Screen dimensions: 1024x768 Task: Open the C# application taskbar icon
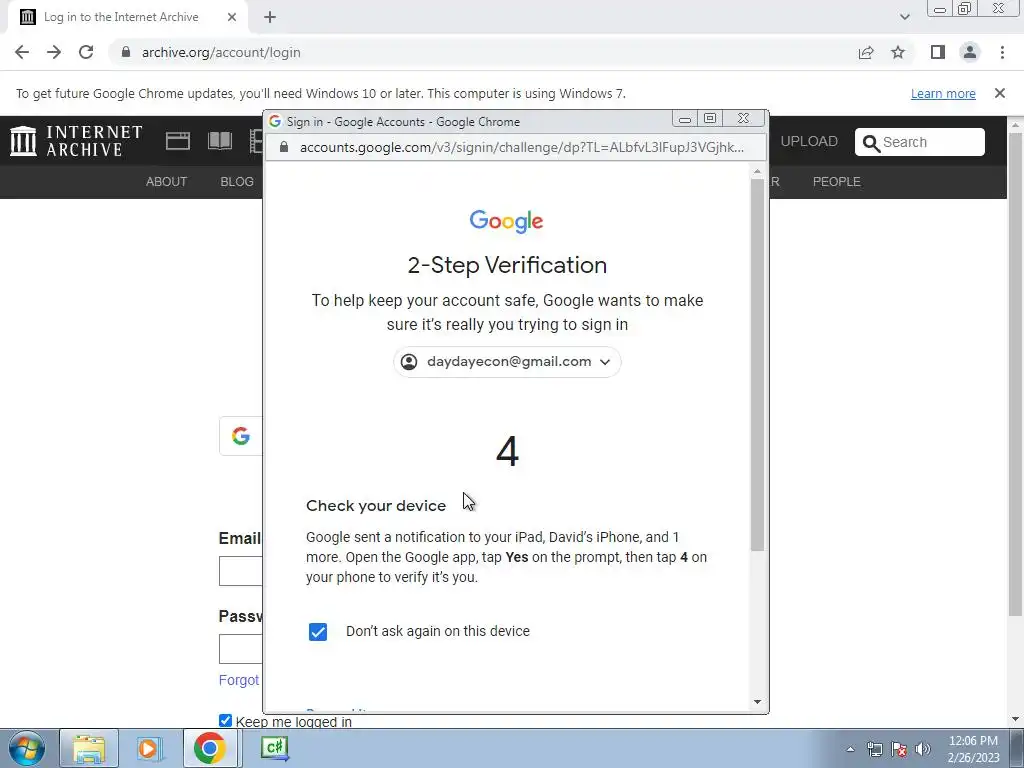point(274,748)
